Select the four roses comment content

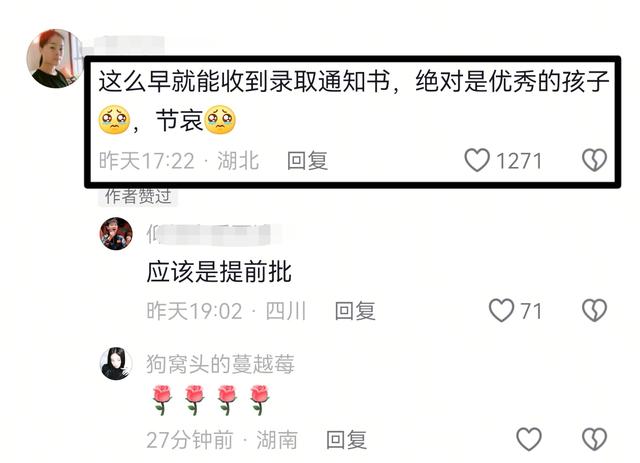click(211, 399)
